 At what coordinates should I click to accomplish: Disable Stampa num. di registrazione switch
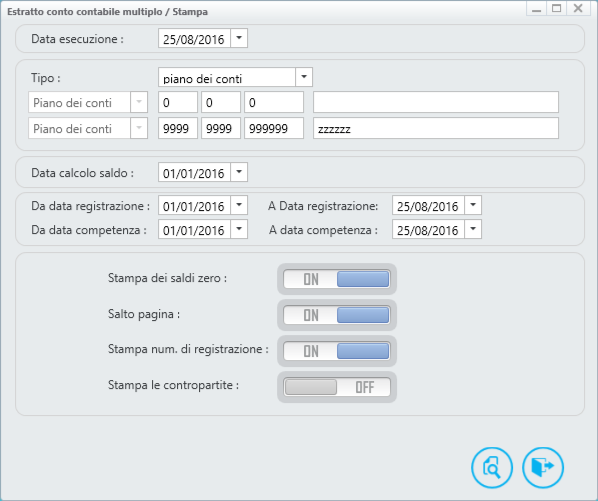tap(337, 351)
